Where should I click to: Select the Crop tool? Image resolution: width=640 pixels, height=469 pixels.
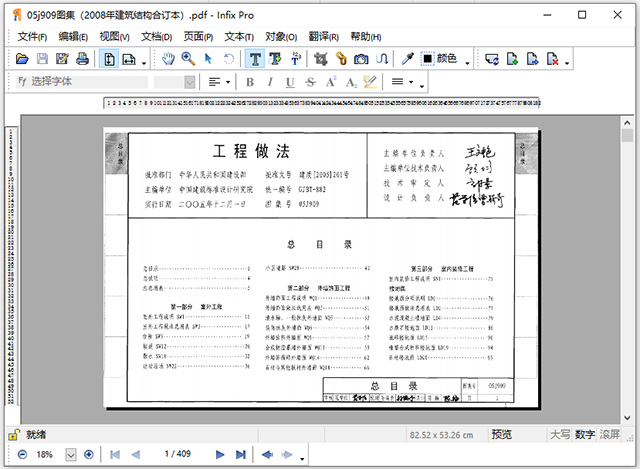click(x=320, y=59)
